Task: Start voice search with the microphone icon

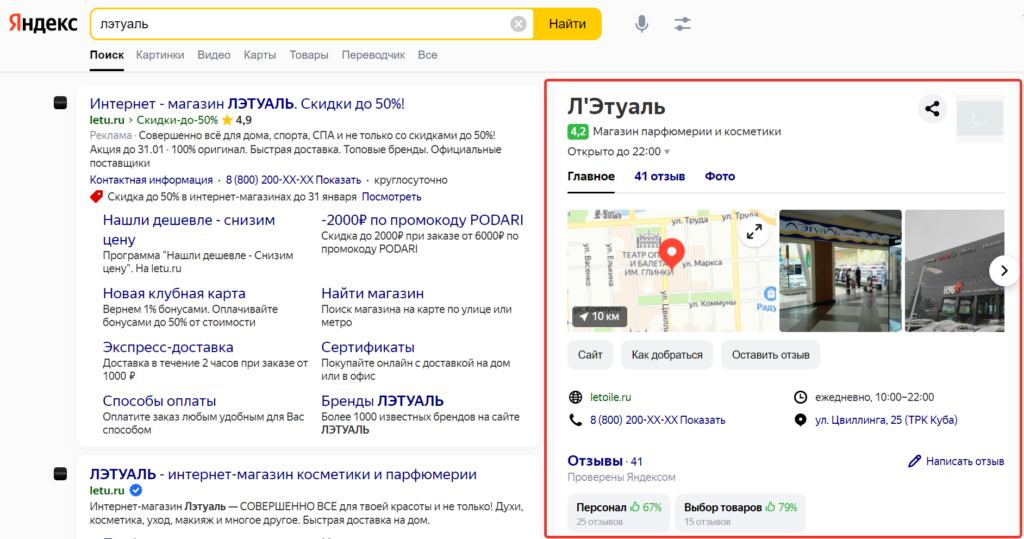Action: pos(642,24)
